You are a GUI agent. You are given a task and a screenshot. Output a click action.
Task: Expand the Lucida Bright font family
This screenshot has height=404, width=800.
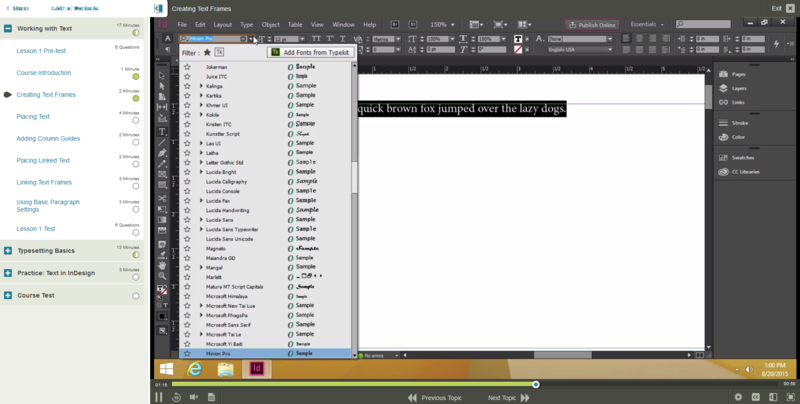202,172
